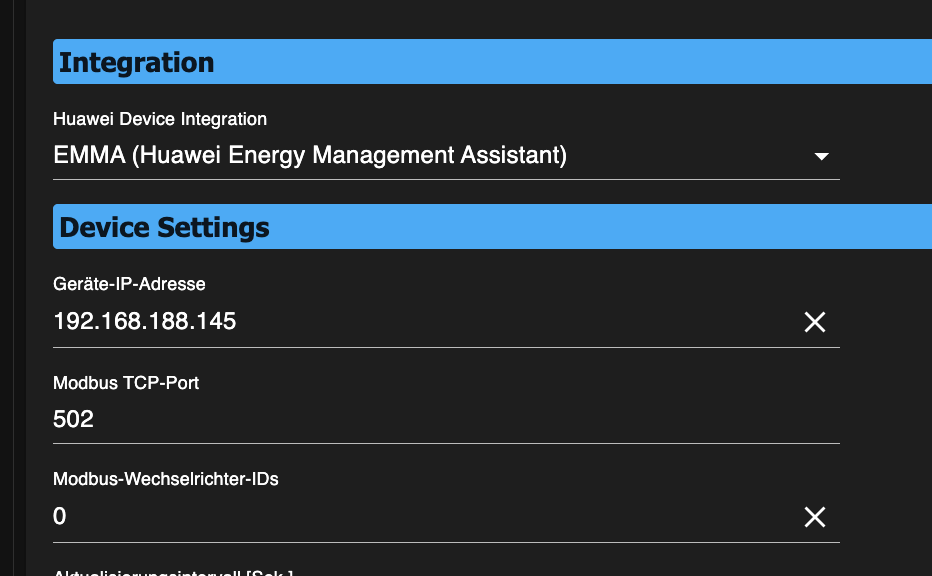Click the "(Huawei Energy Management Assistant)" text

coord(350,156)
